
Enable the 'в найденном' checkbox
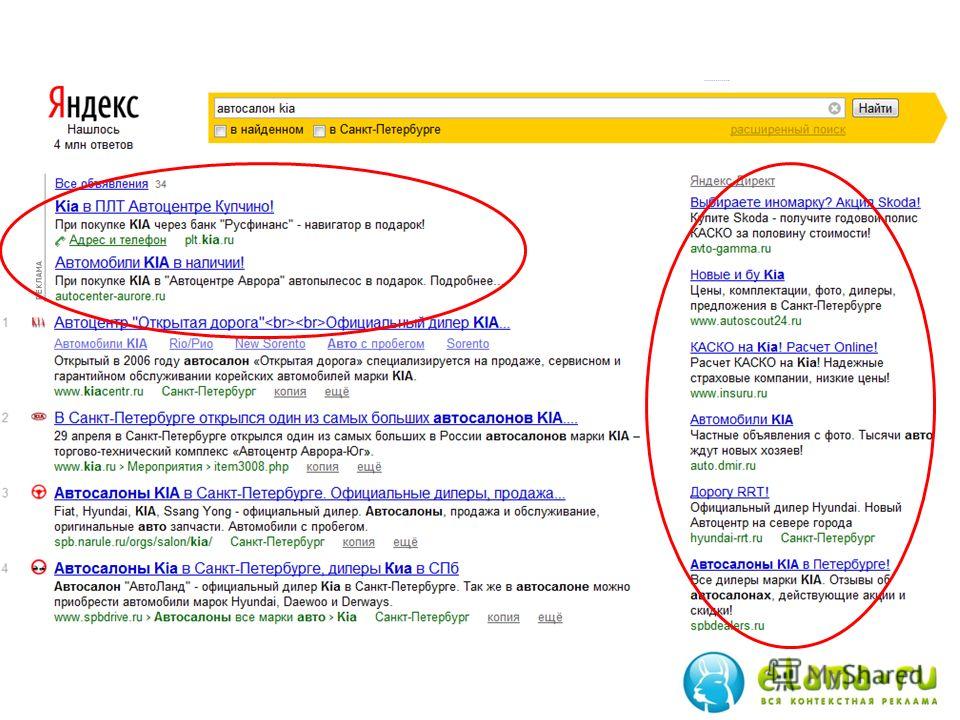point(220,130)
